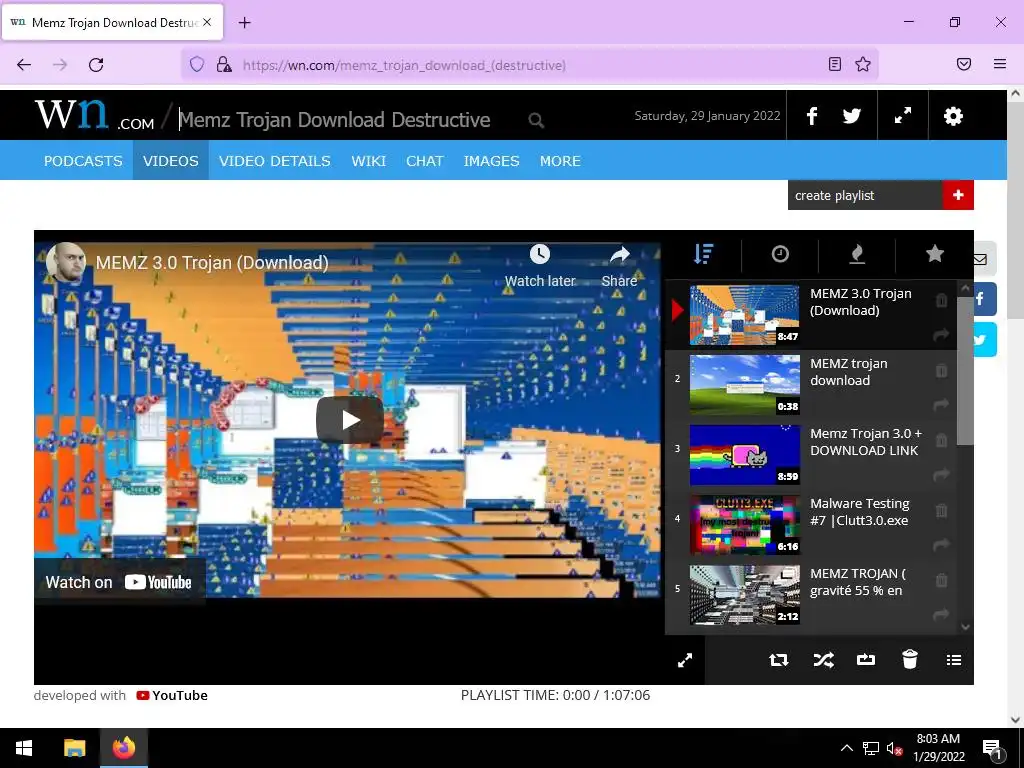Show hidden tray icons chevron
The height and width of the screenshot is (768, 1024).
pos(846,748)
